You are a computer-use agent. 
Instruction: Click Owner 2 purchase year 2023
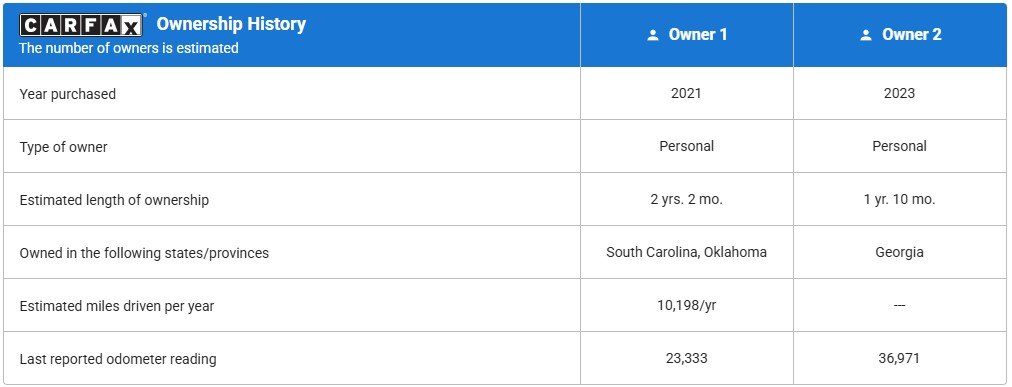click(x=900, y=94)
